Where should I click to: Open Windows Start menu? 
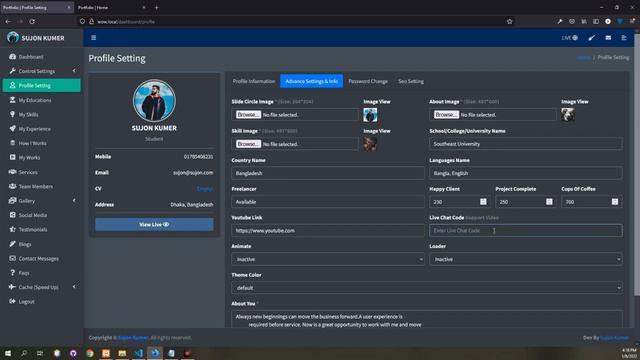coord(8,353)
